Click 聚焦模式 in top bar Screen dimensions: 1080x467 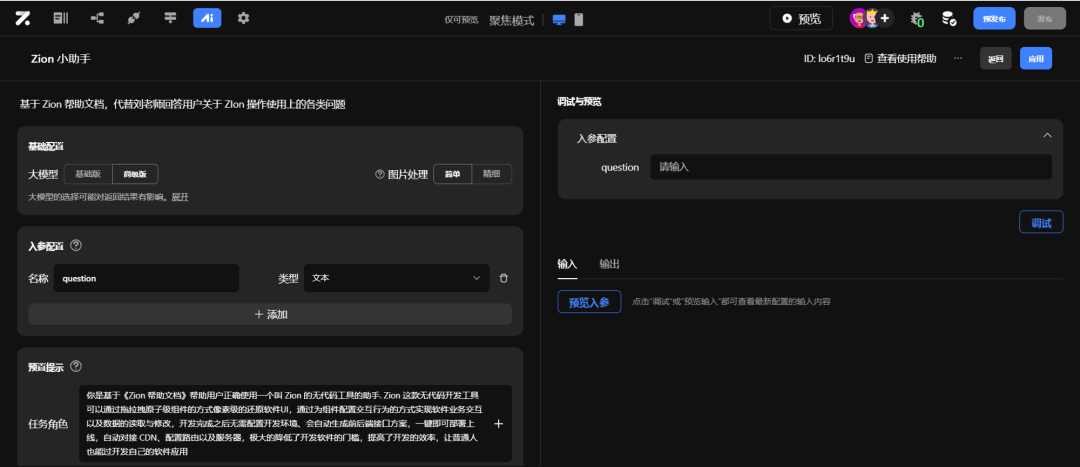[x=512, y=20]
